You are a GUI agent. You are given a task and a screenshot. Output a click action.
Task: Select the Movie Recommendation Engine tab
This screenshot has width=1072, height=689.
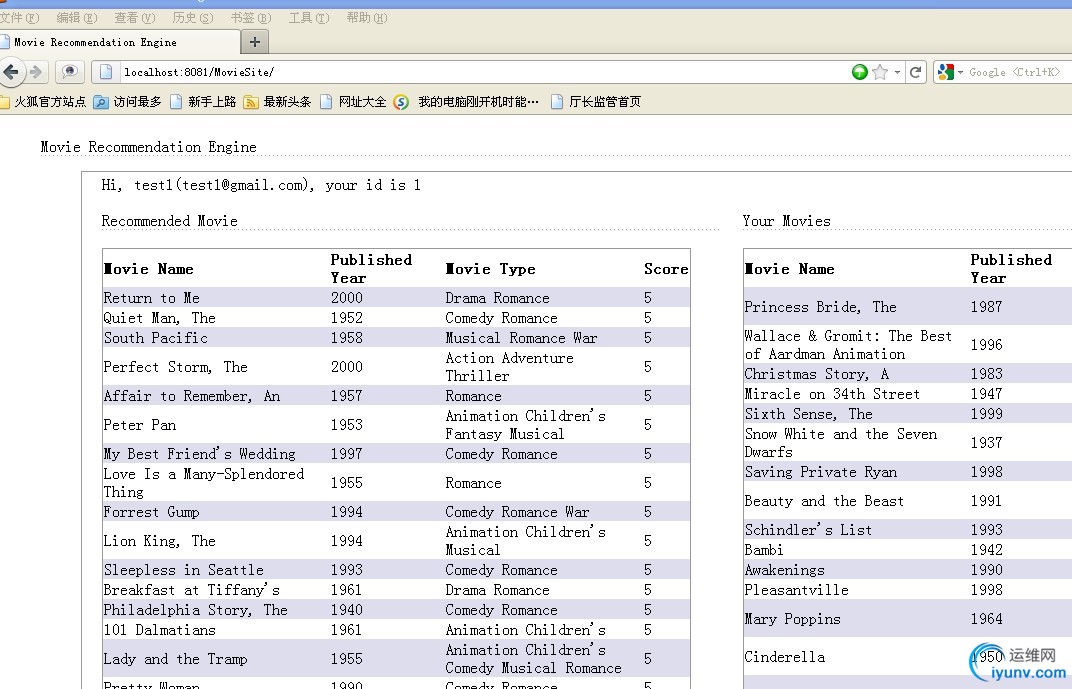(x=120, y=42)
